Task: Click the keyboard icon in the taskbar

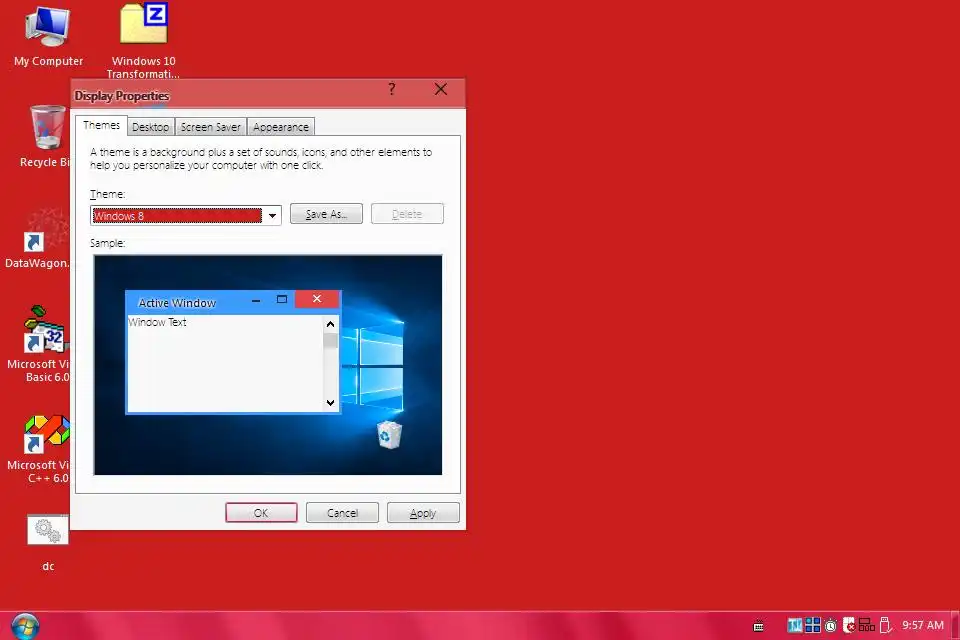Action: pyautogui.click(x=758, y=626)
